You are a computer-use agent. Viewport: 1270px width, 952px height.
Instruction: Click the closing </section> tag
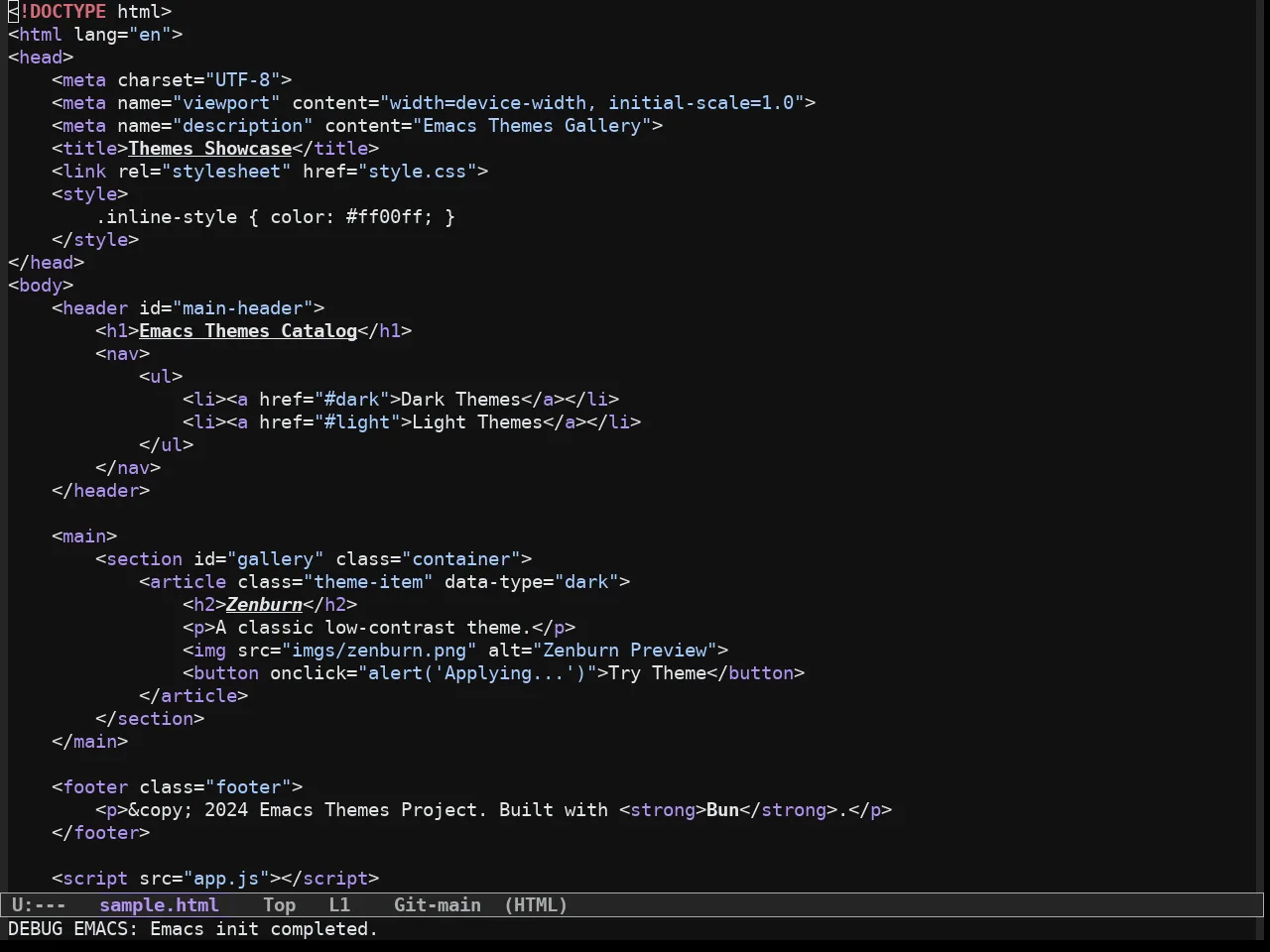[150, 719]
